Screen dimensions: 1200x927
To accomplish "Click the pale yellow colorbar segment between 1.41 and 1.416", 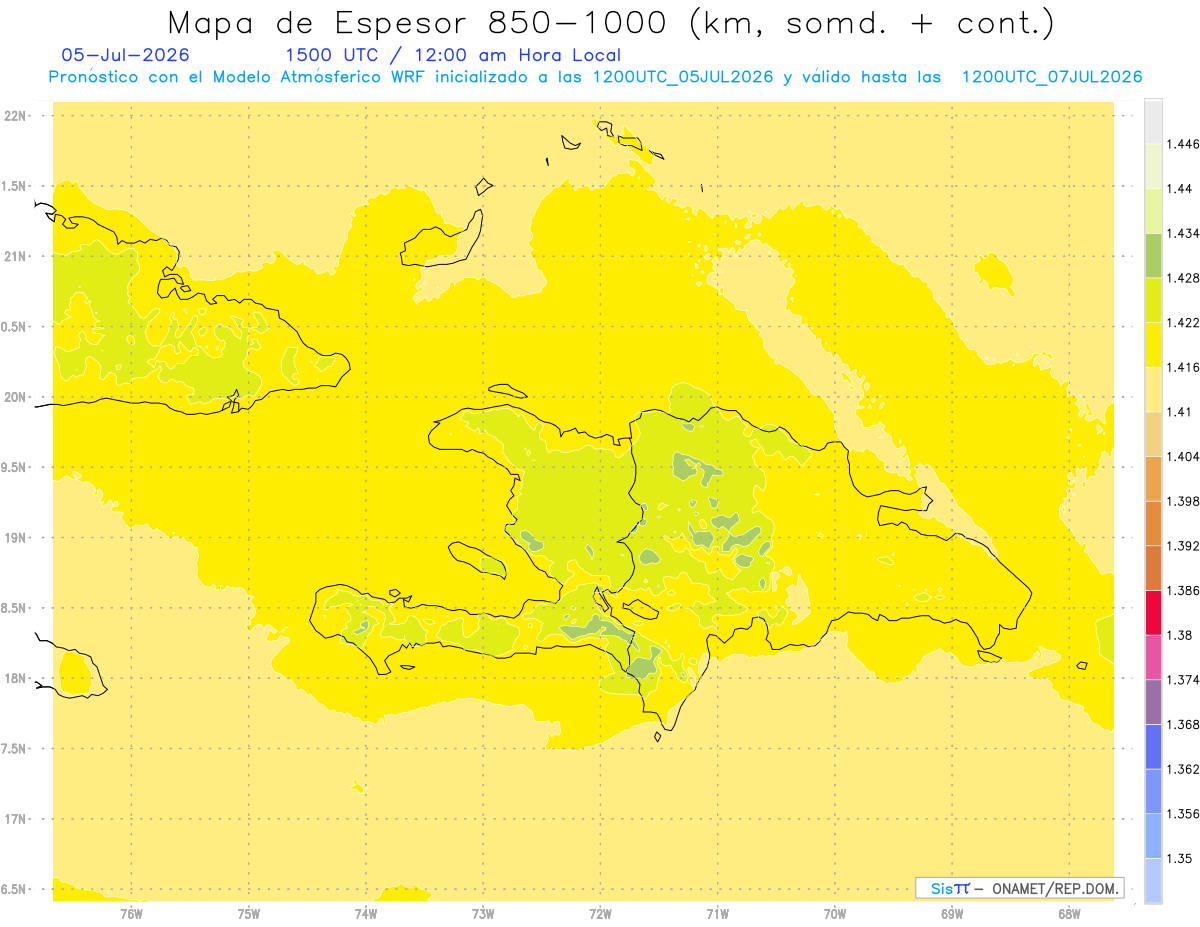I will [x=1153, y=390].
